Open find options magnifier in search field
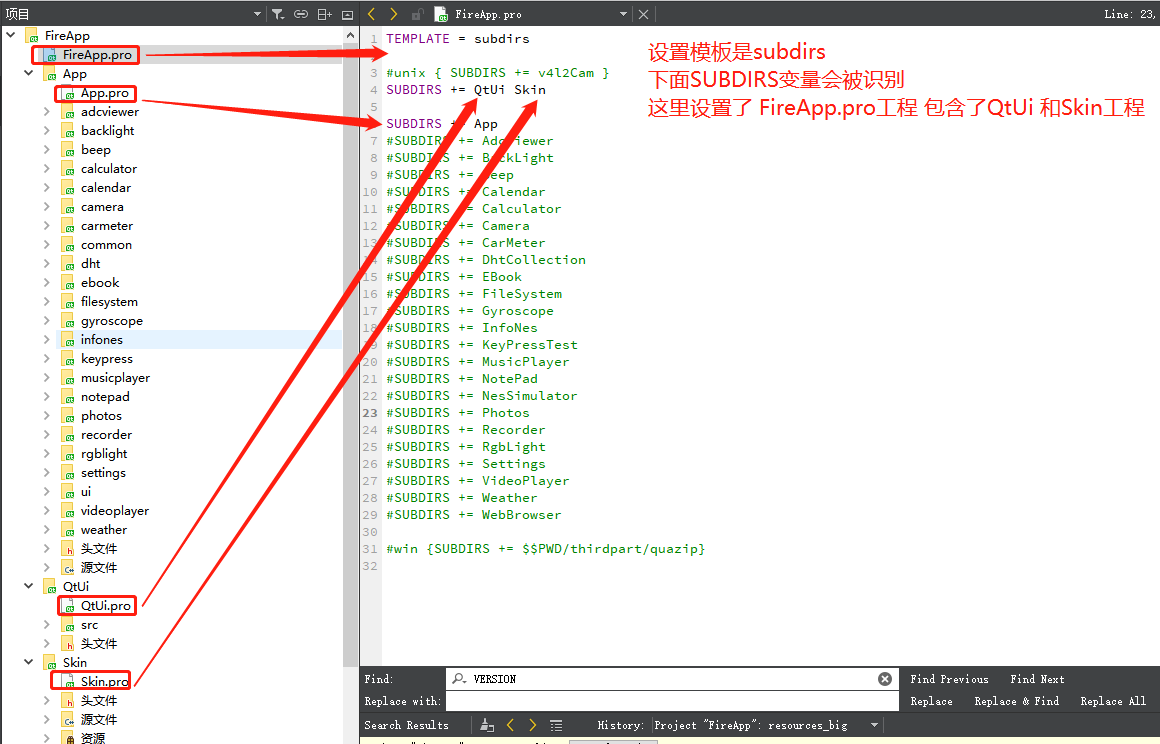The width and height of the screenshot is (1160, 744). (x=459, y=679)
